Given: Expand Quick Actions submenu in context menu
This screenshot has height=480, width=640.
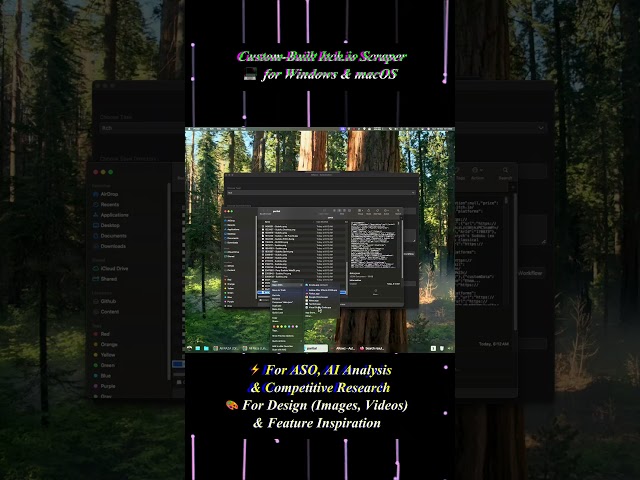Looking at the screenshot, I should (x=287, y=341).
